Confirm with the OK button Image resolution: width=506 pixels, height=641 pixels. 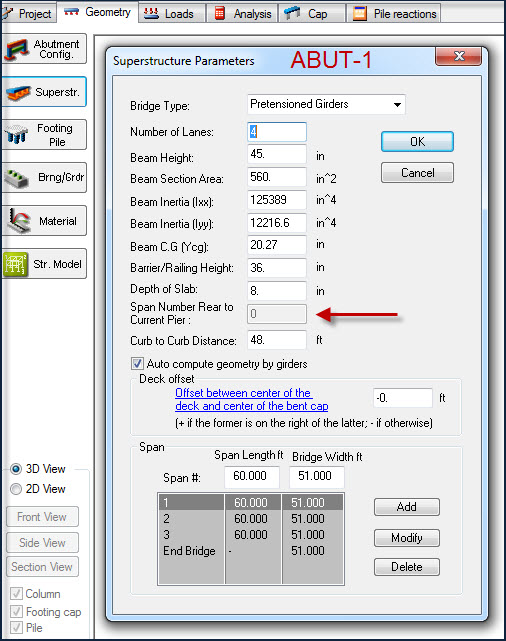coord(417,142)
